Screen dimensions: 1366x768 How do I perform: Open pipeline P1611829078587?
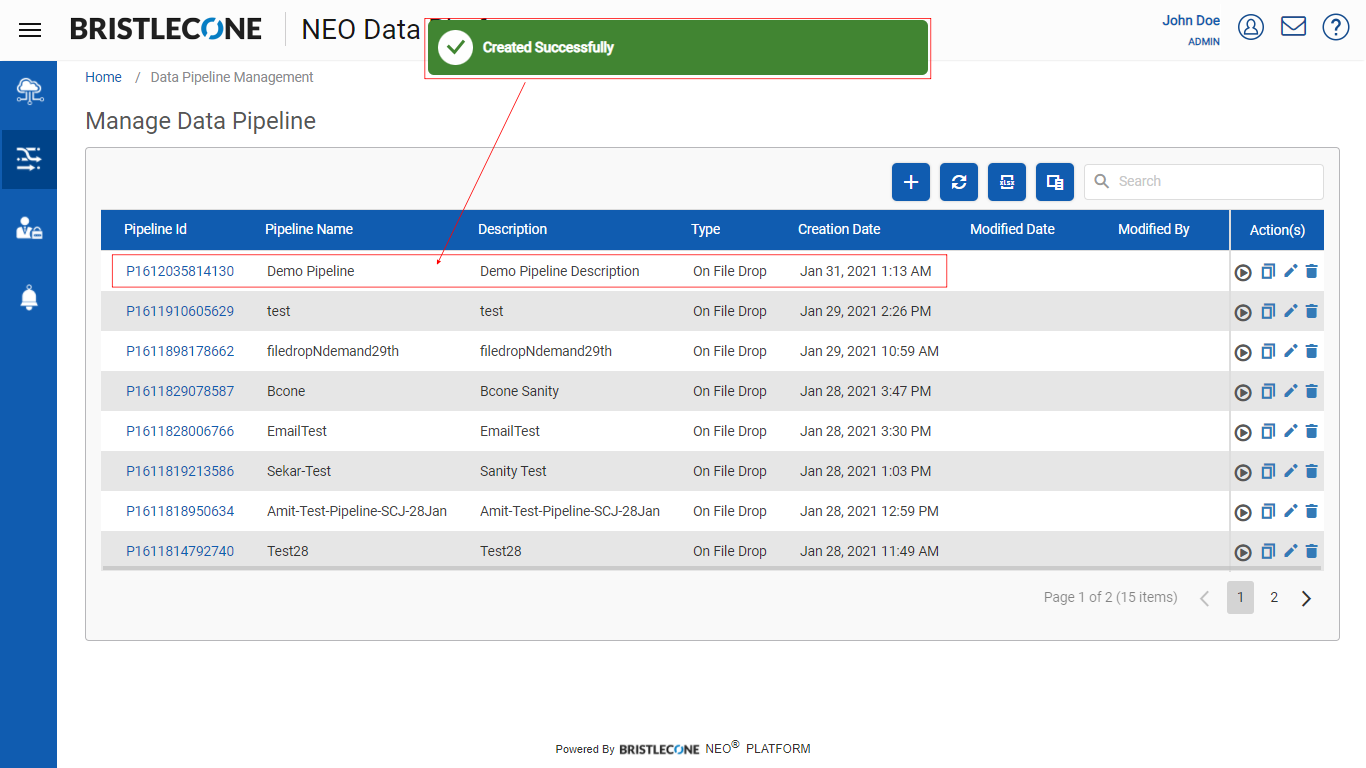point(180,391)
